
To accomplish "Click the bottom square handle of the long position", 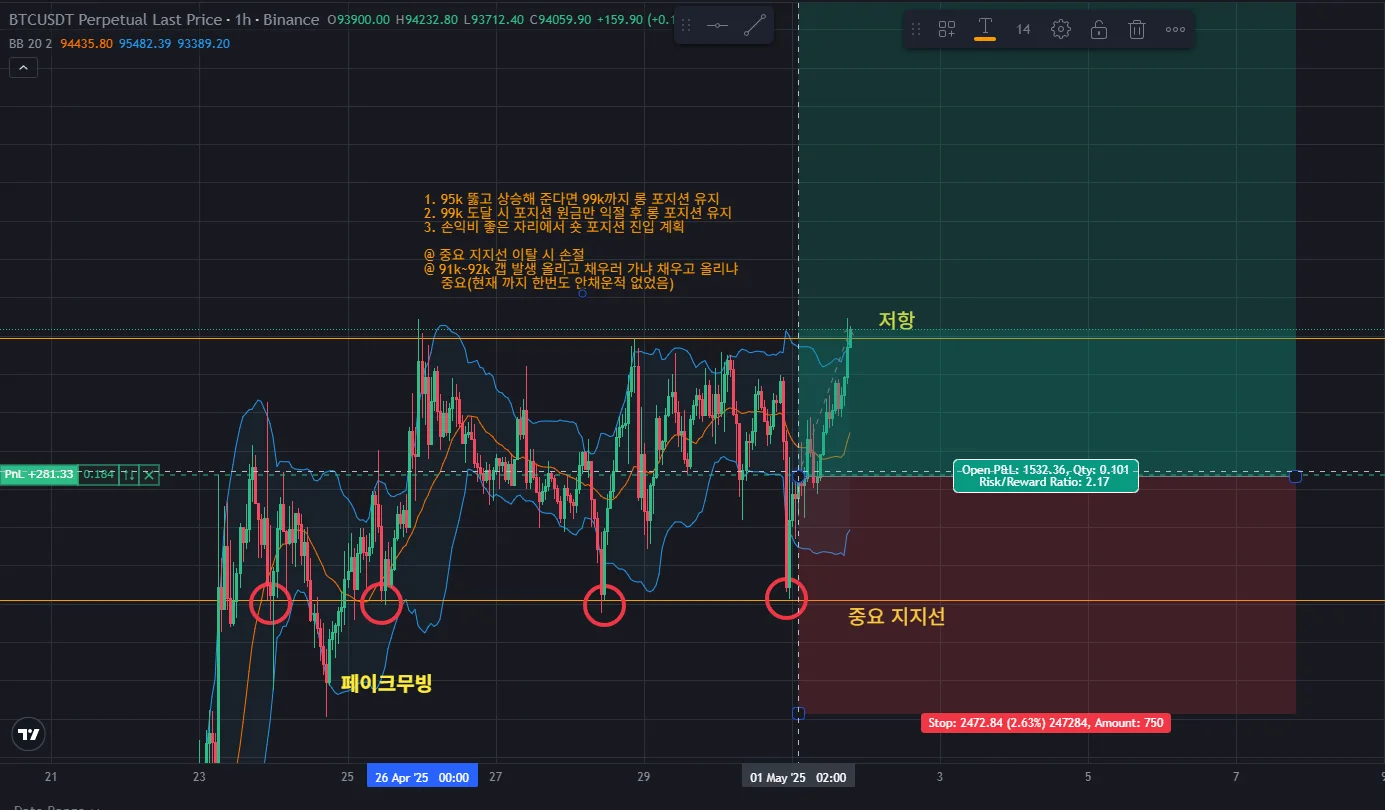I will pos(798,713).
